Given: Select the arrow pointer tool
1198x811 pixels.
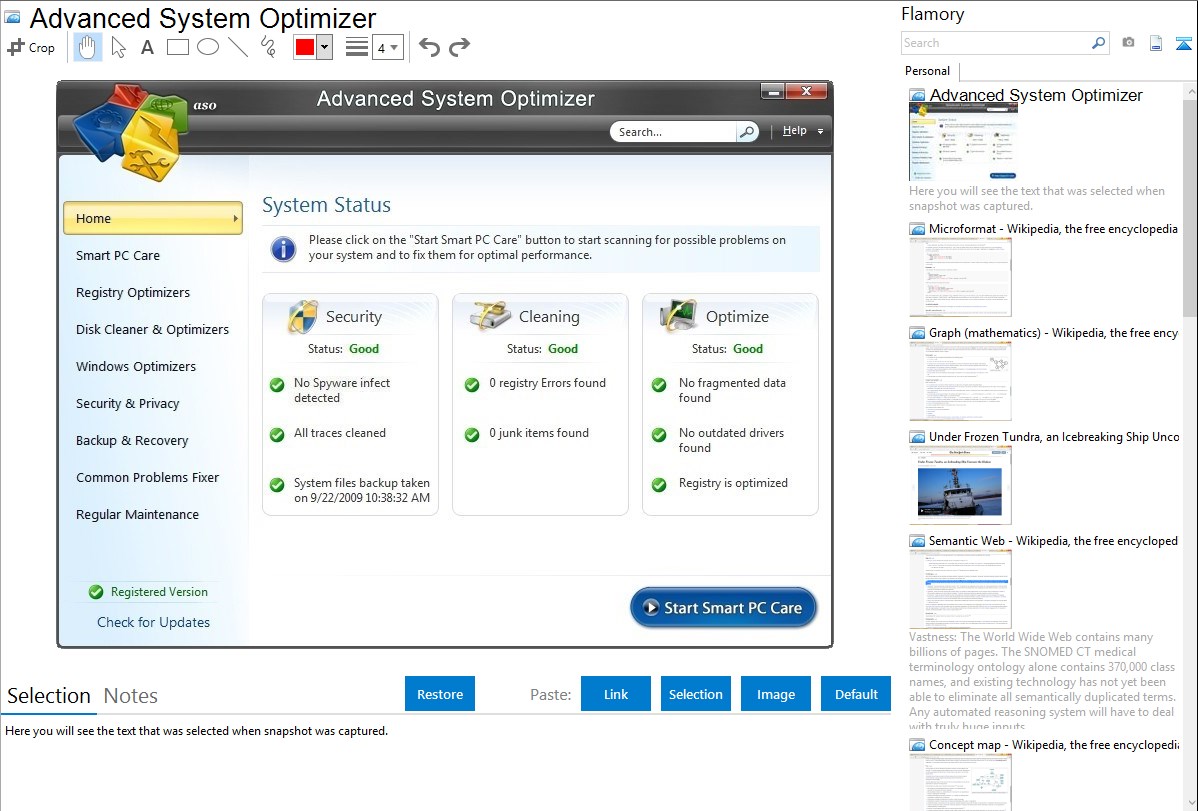Looking at the screenshot, I should coord(118,47).
